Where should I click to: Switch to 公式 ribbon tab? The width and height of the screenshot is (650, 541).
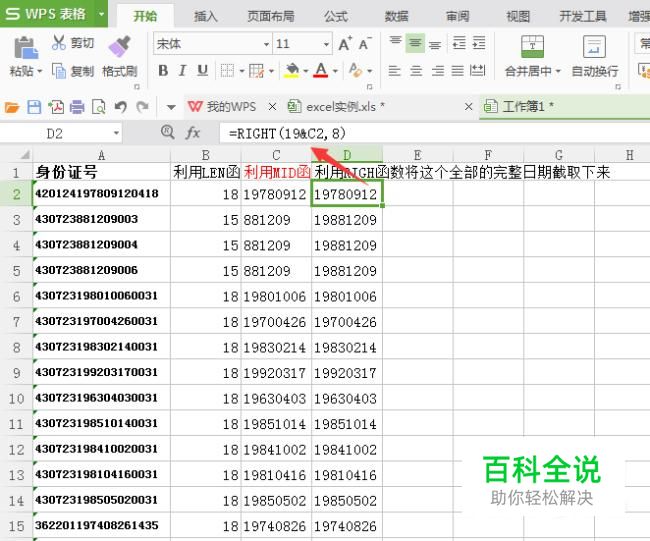click(x=336, y=16)
